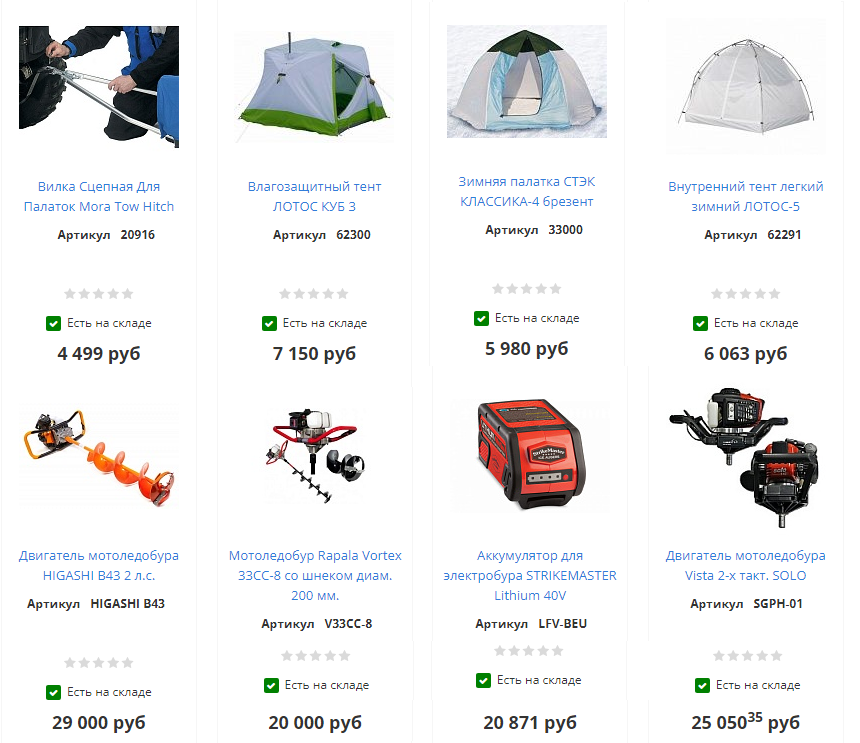860x743 pixels.
Task: Open Двигатель мотоледобура Vista SOLO link
Action: pos(745,565)
